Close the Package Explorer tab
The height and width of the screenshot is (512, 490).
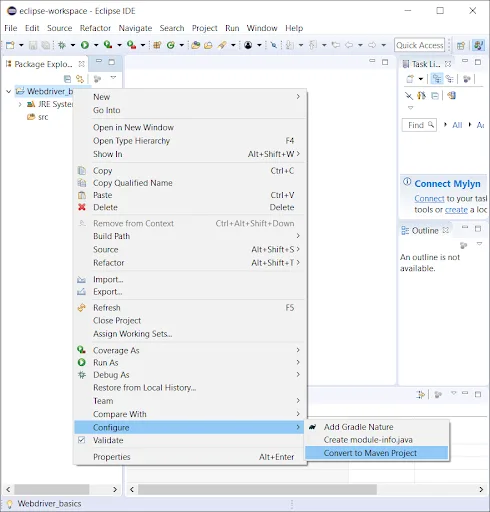pos(81,64)
